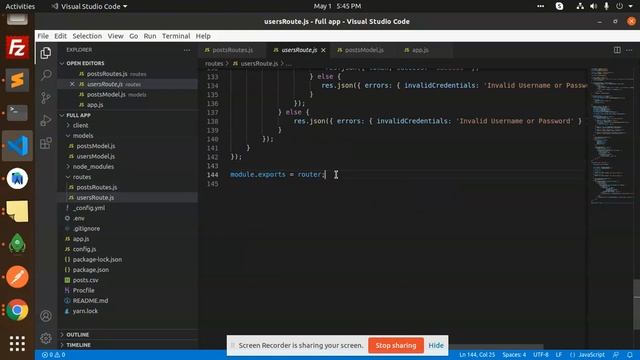640x360 pixels.
Task: Click the feedback icon in status bar
Action: (x=616, y=355)
